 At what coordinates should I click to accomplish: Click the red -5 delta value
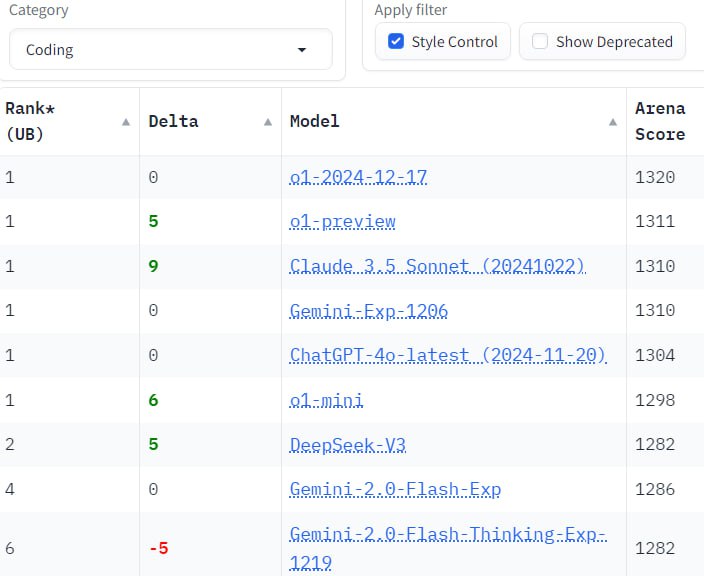[159, 548]
